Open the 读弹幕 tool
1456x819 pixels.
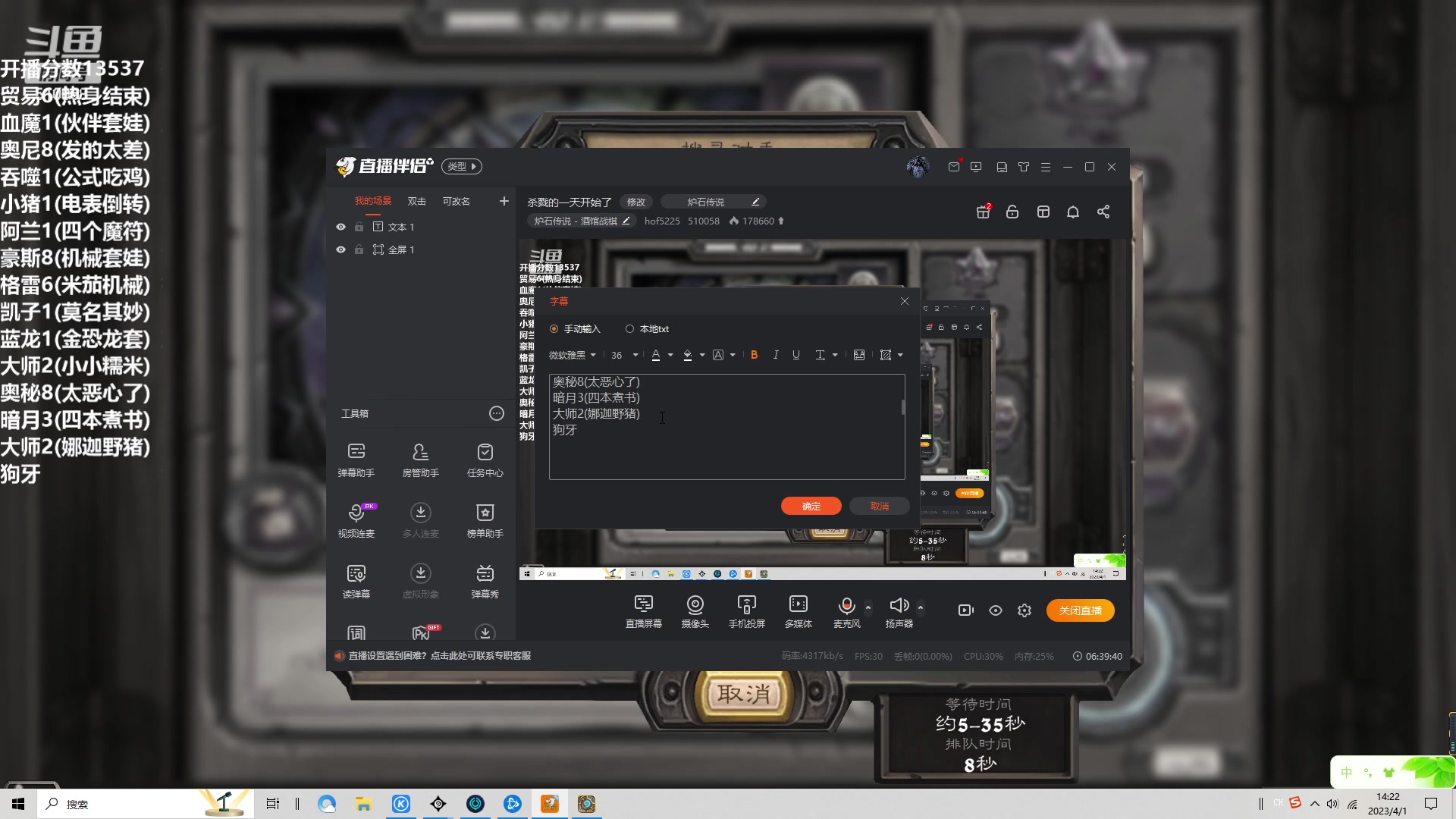tap(356, 581)
